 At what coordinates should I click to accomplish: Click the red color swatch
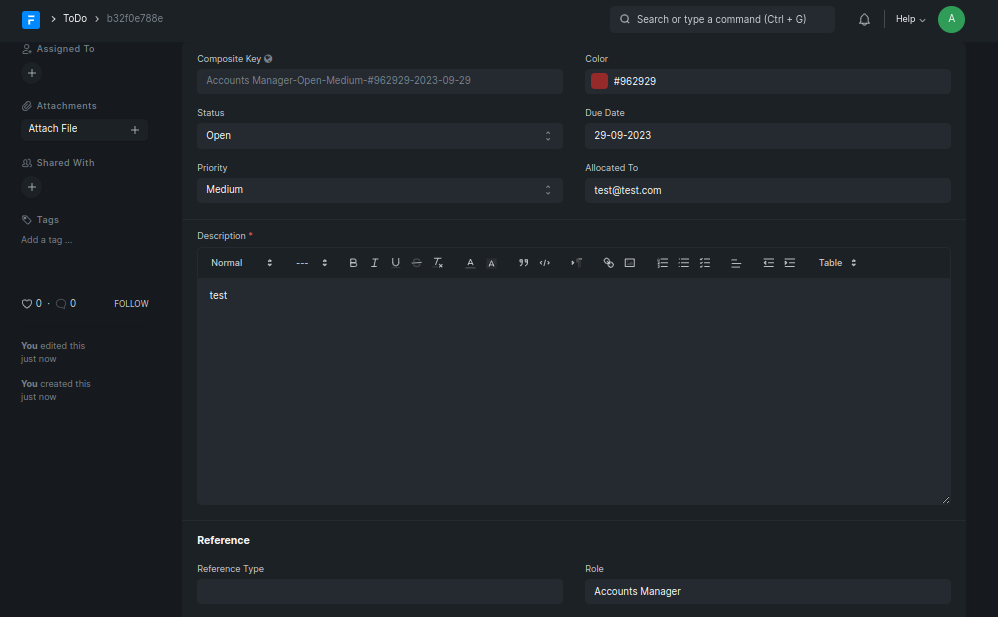point(599,81)
